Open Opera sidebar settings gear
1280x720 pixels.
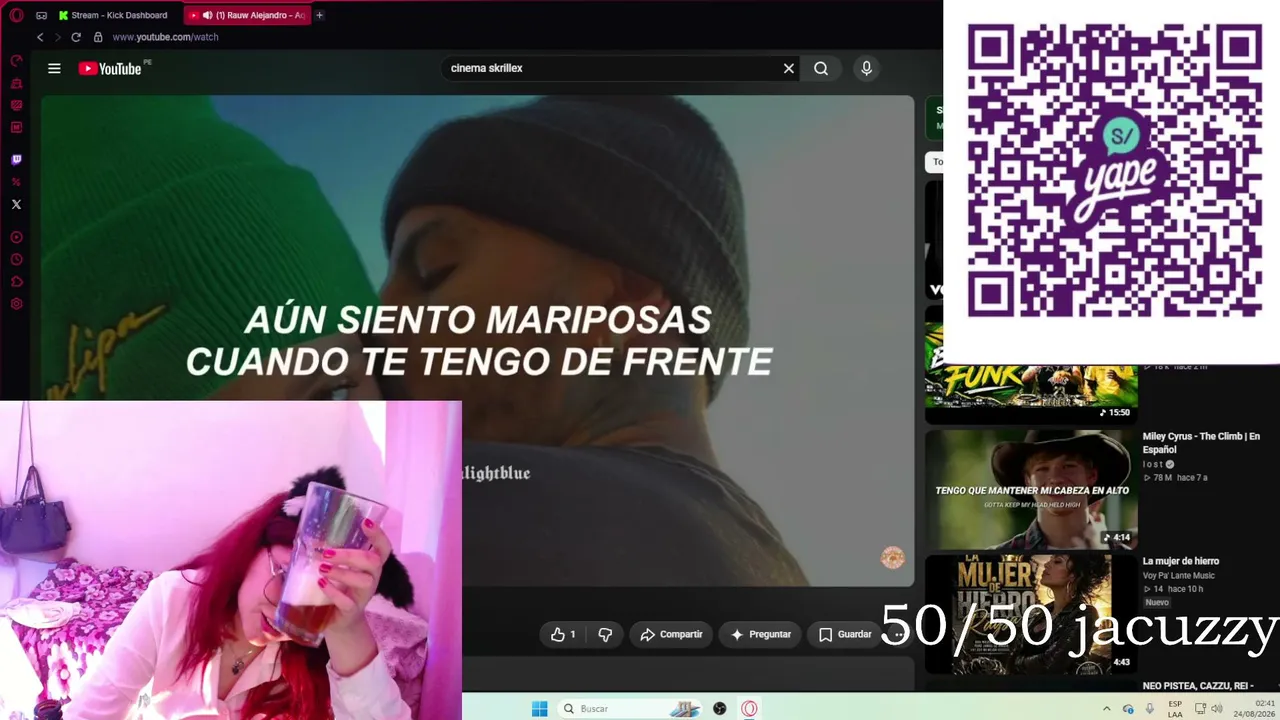tap(16, 304)
